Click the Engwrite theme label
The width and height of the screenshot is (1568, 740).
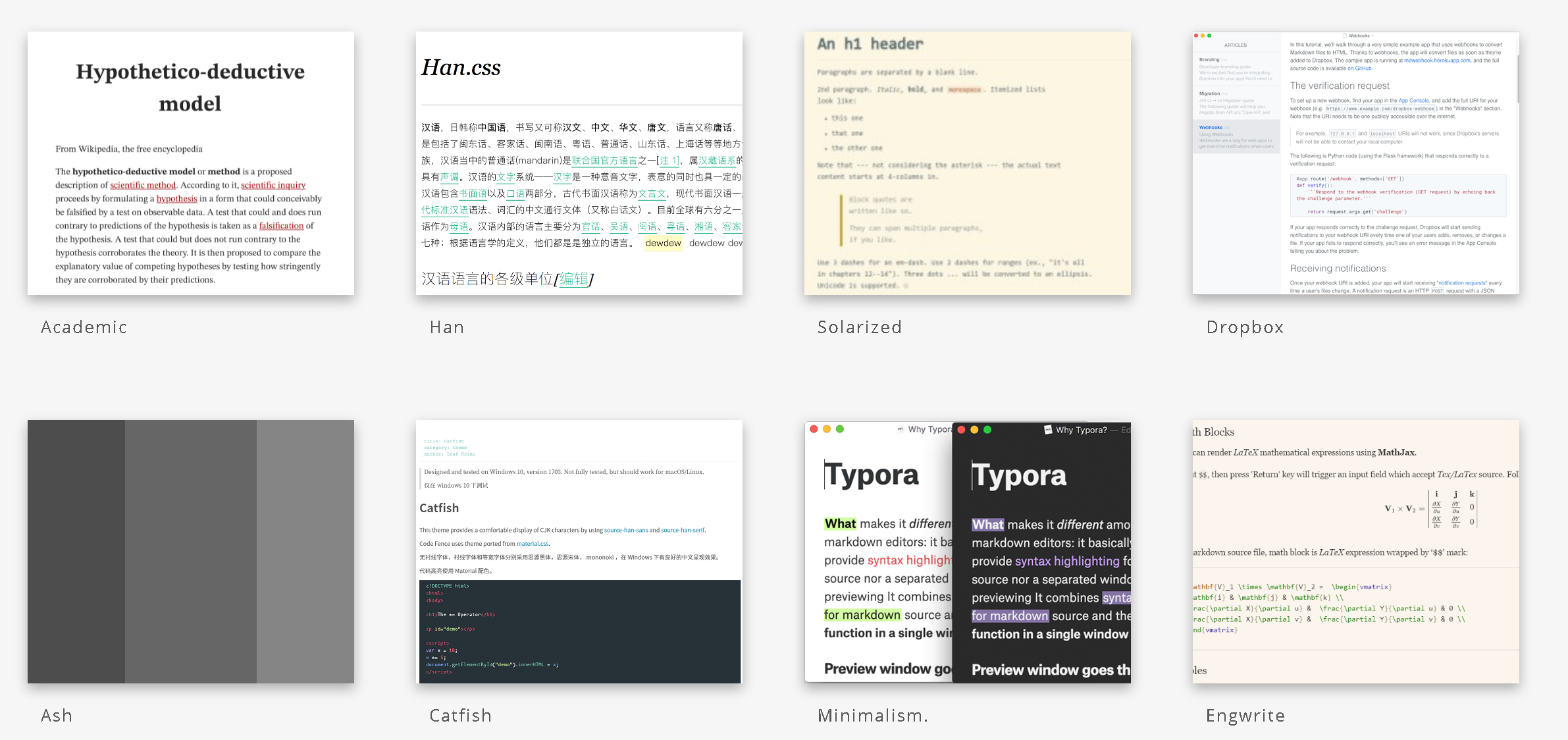point(1245,716)
